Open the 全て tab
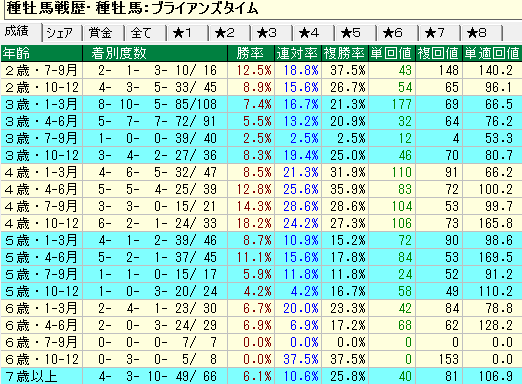 [x=146, y=33]
